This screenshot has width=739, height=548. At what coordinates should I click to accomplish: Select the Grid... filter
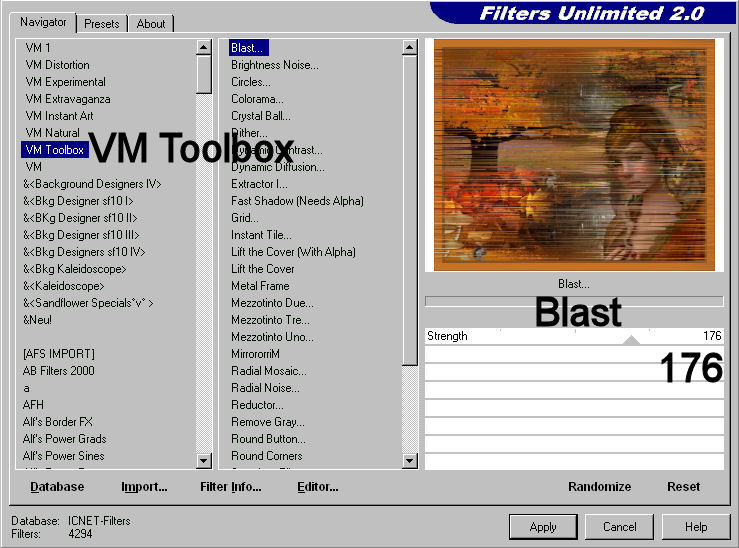pos(245,218)
